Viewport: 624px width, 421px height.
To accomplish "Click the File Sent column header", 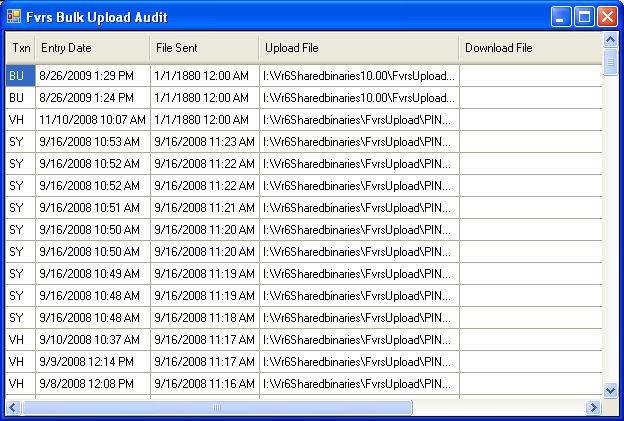I will pos(205,48).
